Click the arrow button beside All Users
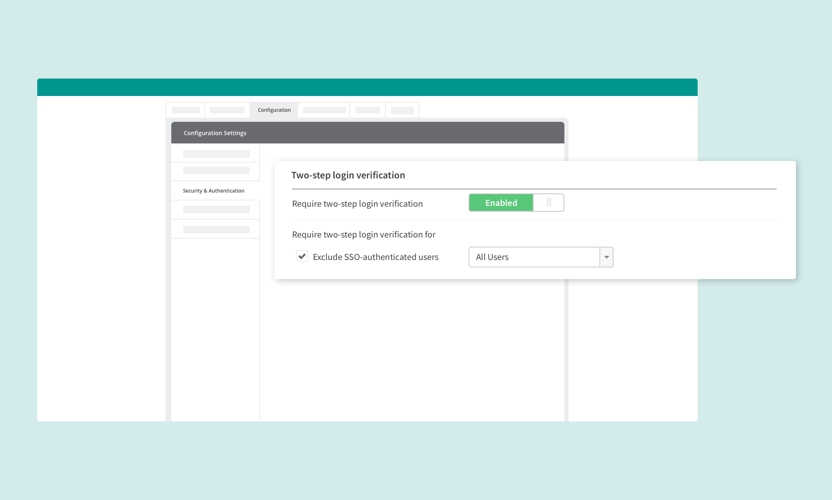The height and width of the screenshot is (500, 832). click(x=606, y=257)
